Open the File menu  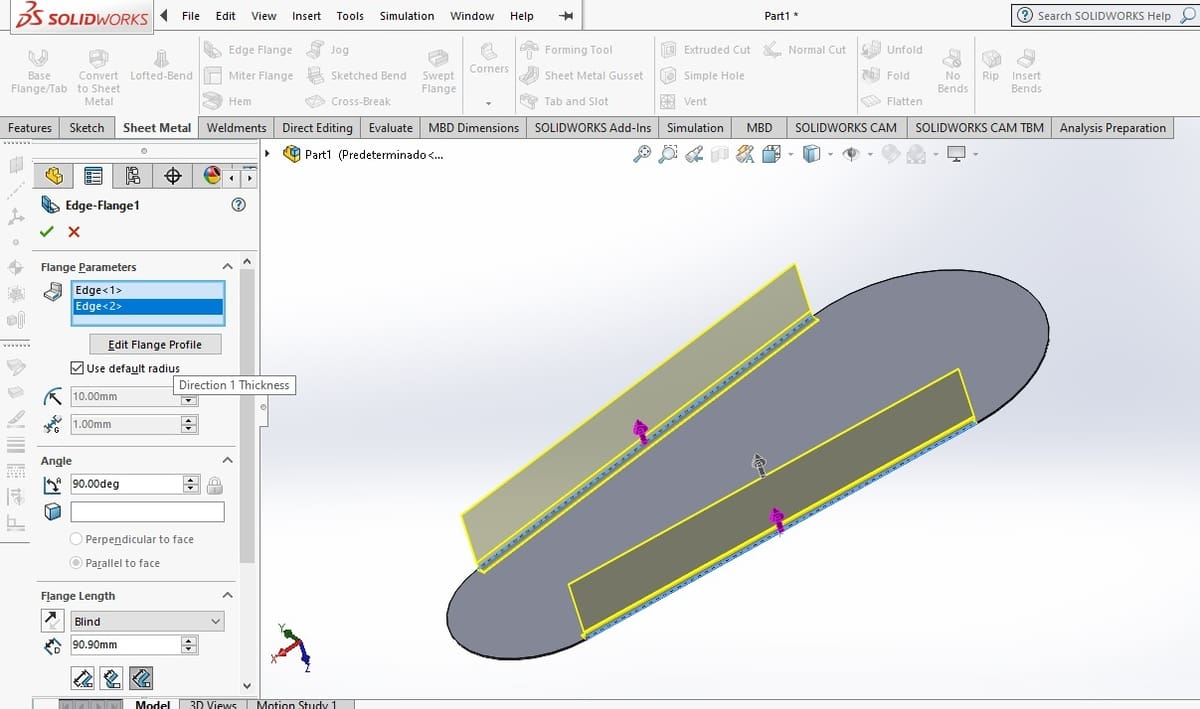[x=190, y=16]
